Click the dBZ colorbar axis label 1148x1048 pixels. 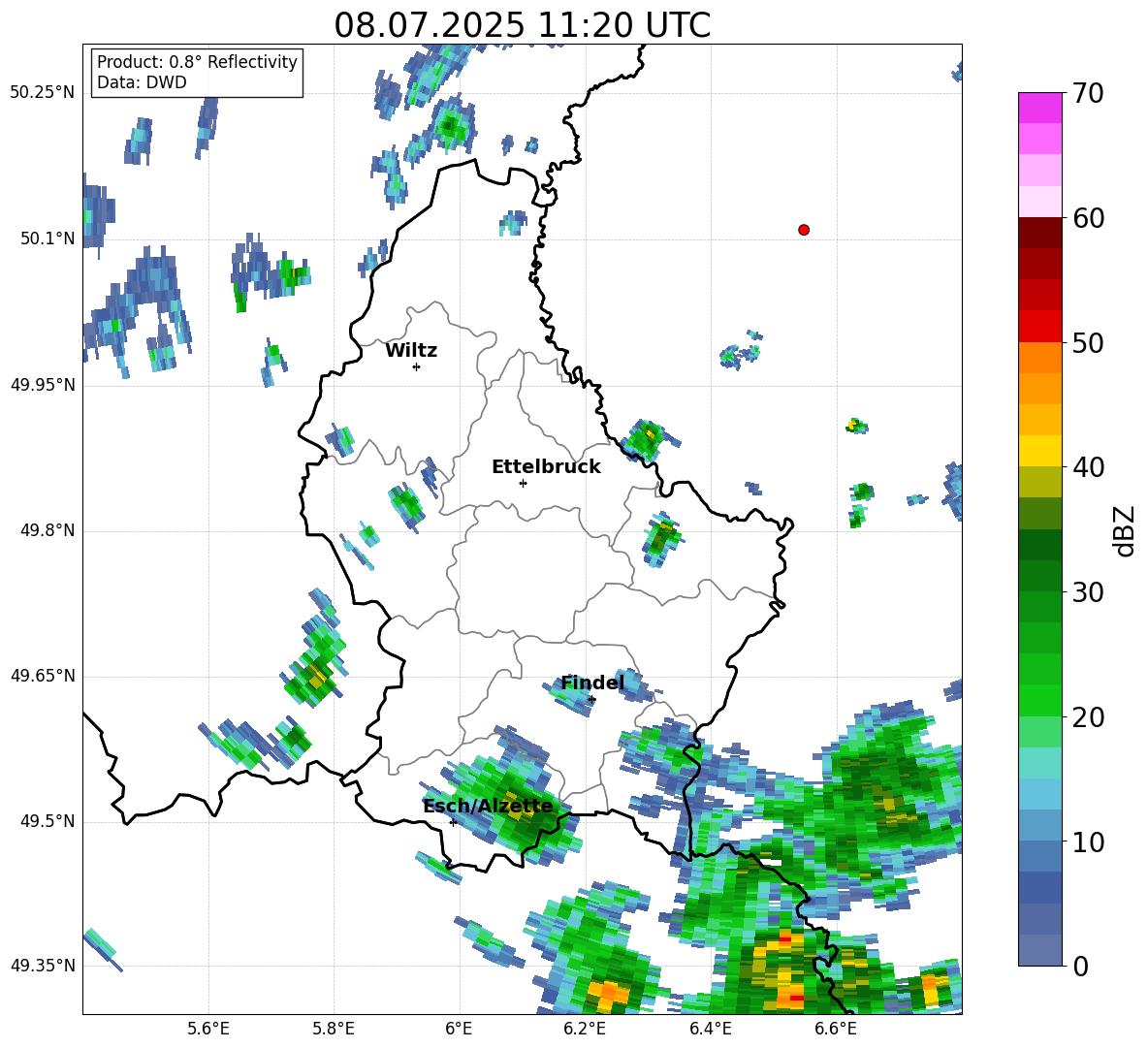pyautogui.click(x=1125, y=530)
